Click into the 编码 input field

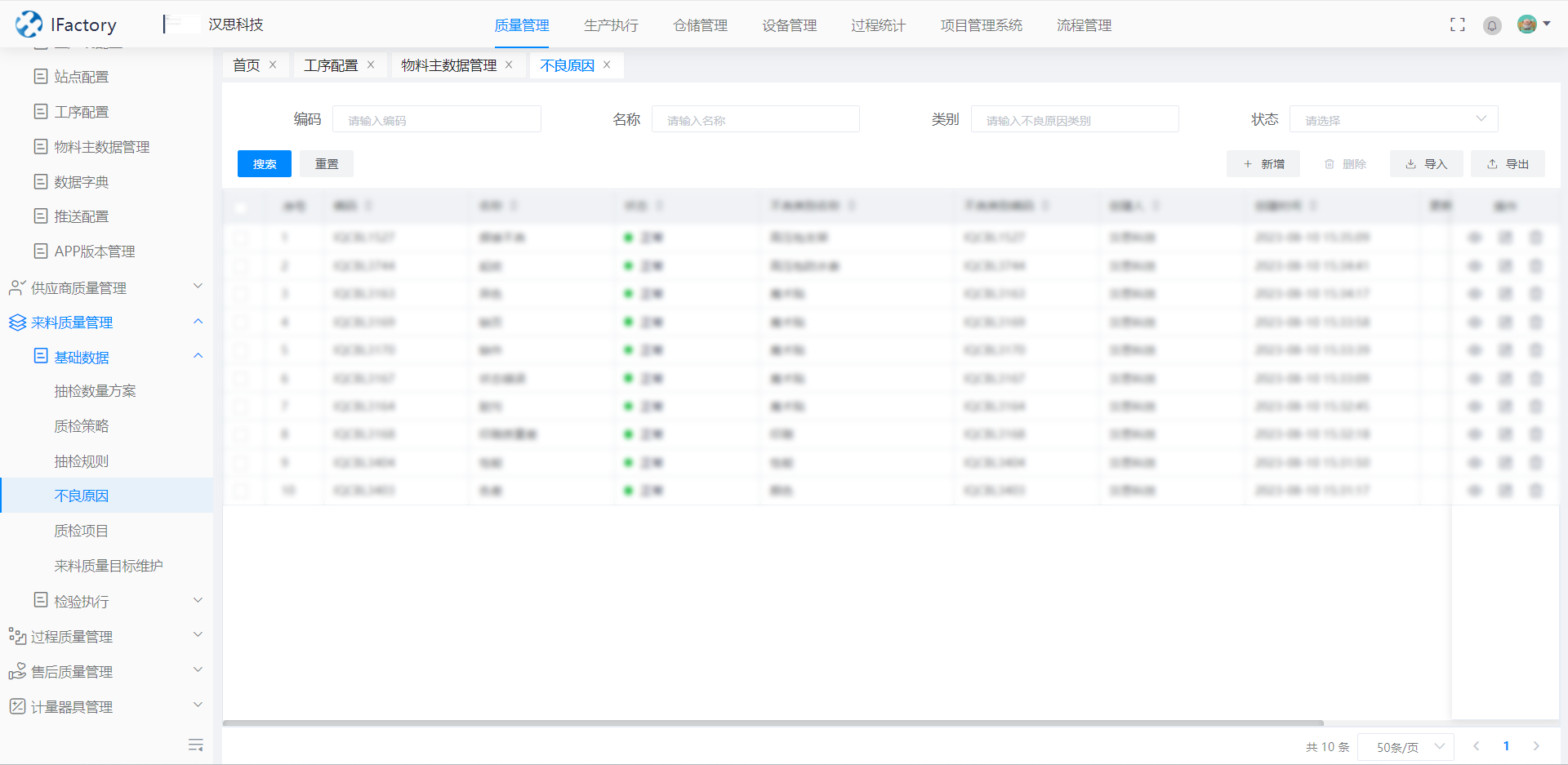coord(437,119)
